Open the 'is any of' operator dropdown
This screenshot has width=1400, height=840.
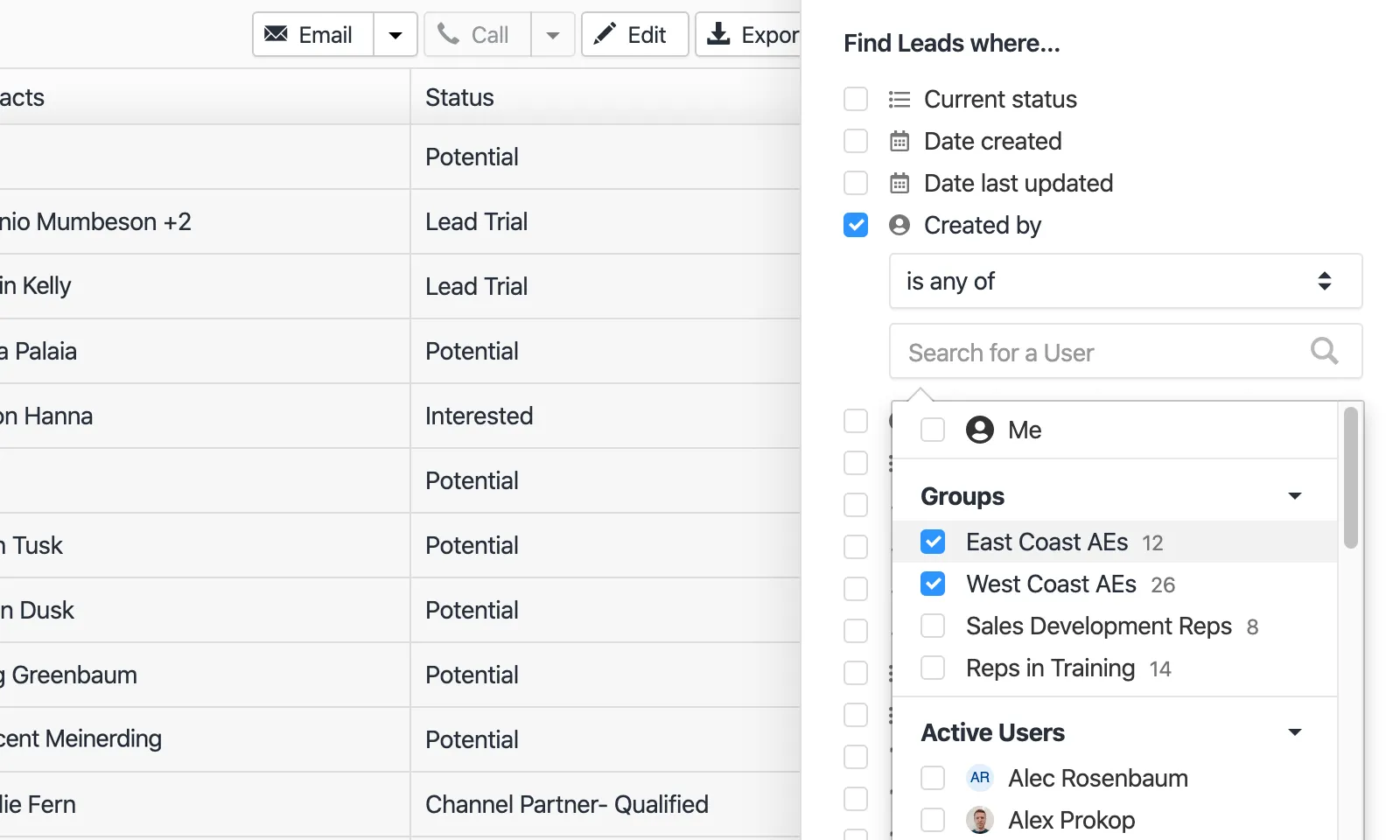pos(1125,281)
